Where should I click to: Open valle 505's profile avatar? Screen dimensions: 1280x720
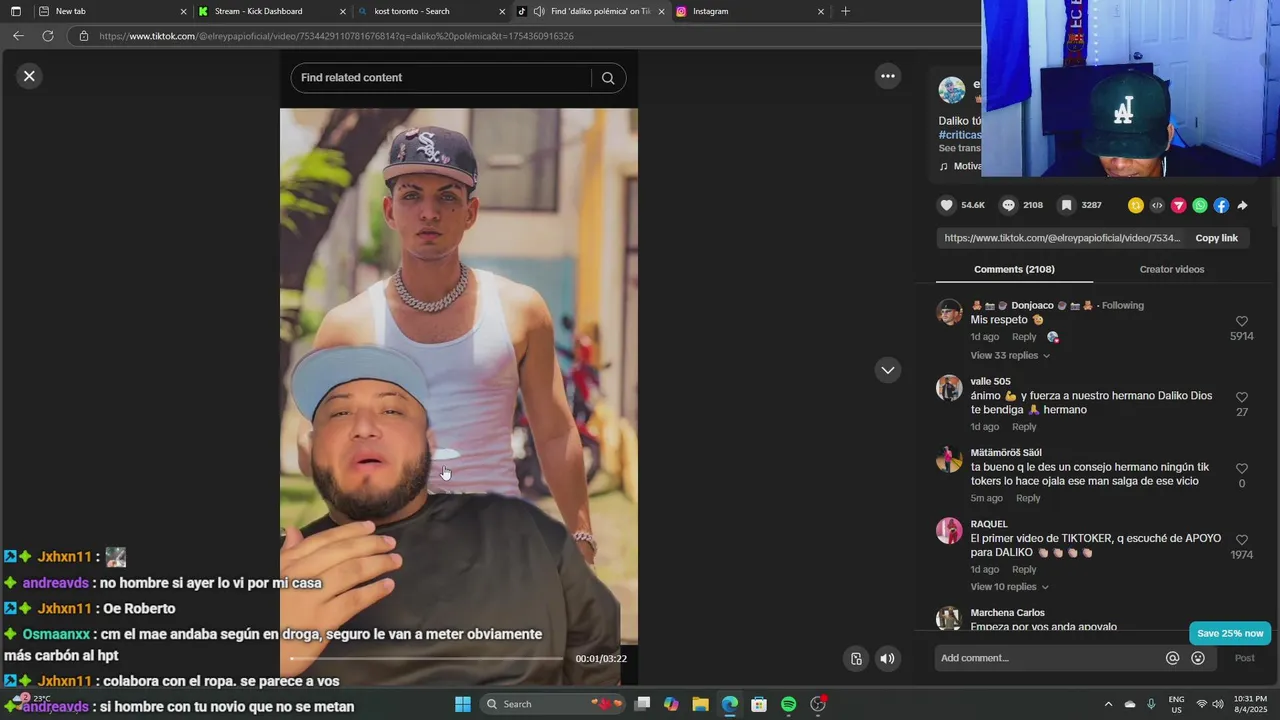[x=949, y=388]
